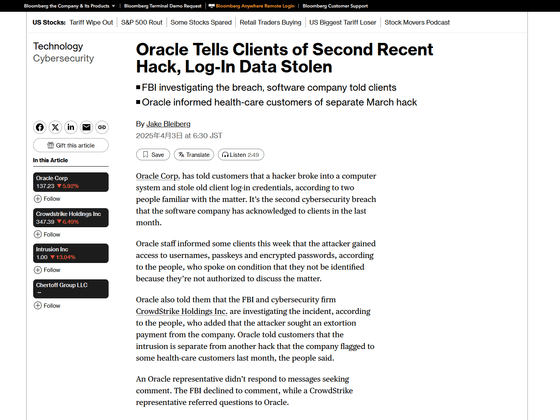Click the In this Article heading
Viewport: 560px width, 420px height.
50,160
